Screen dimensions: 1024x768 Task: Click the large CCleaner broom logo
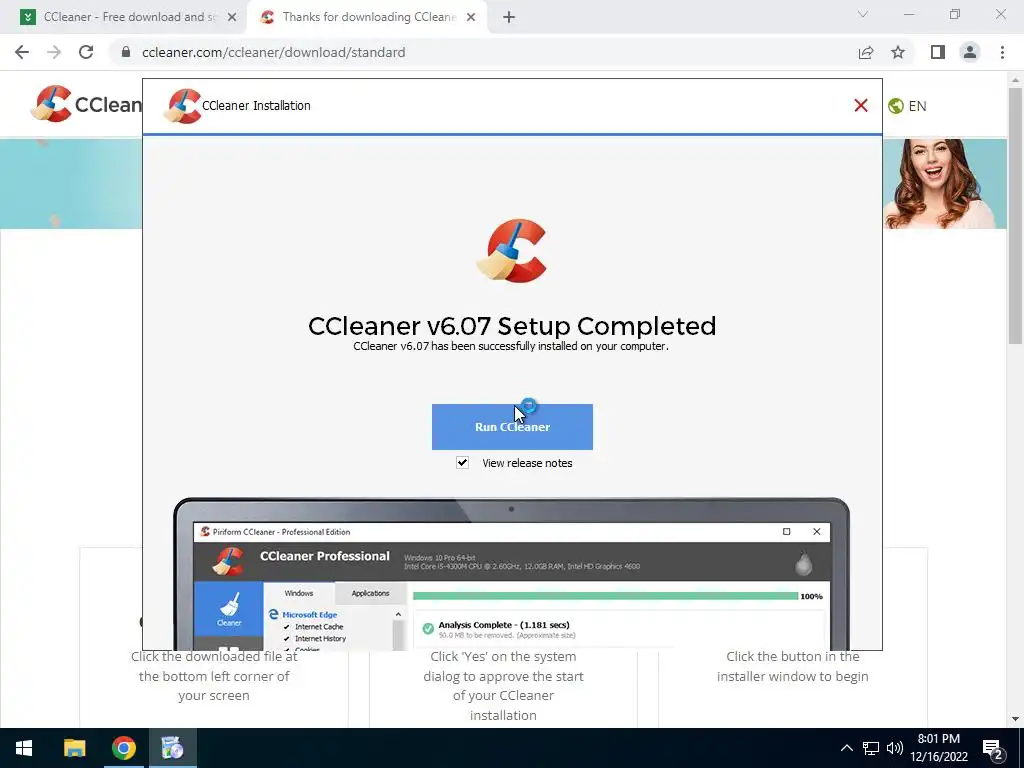[512, 251]
